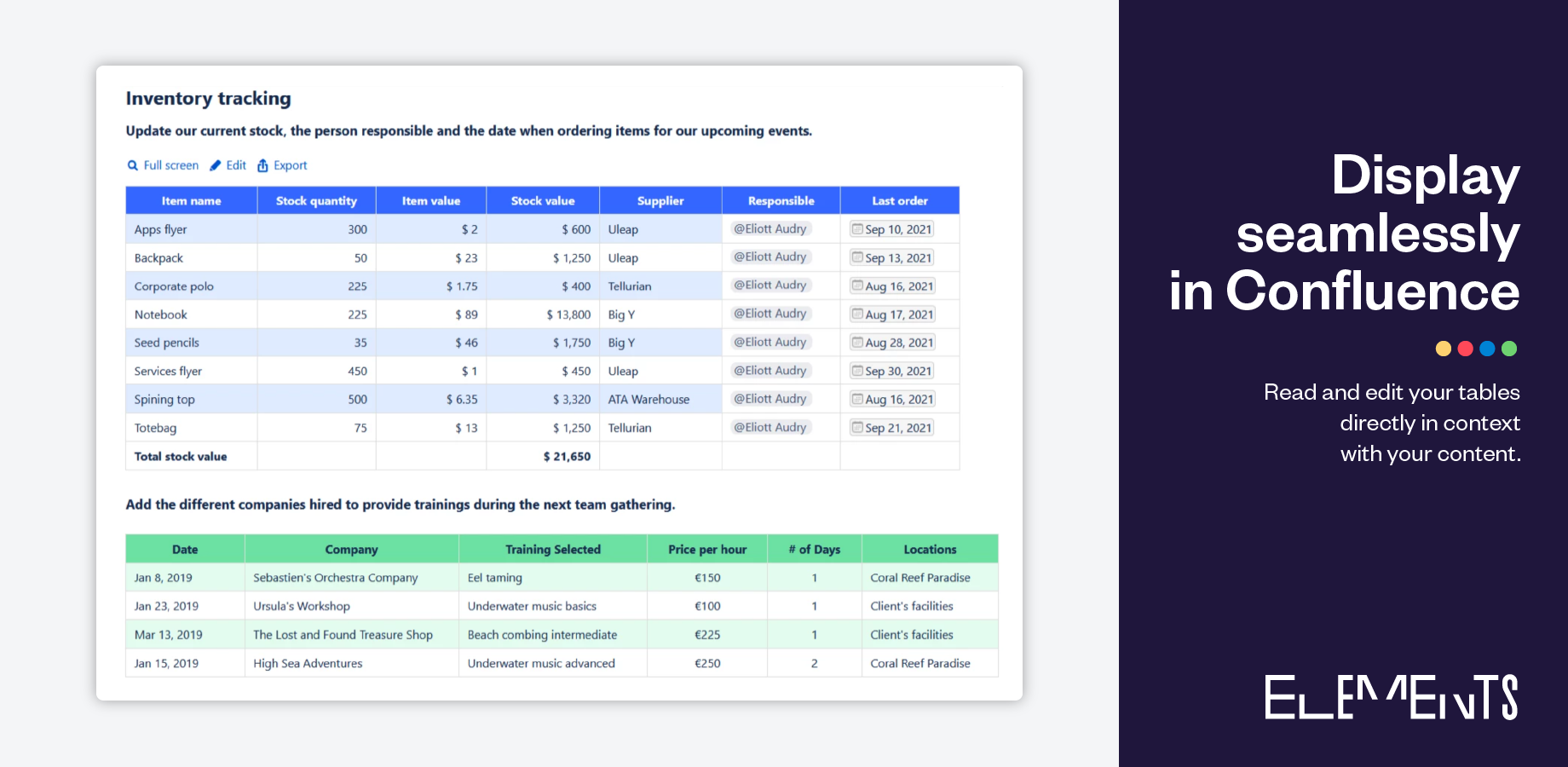Click the Export link text

tap(291, 165)
